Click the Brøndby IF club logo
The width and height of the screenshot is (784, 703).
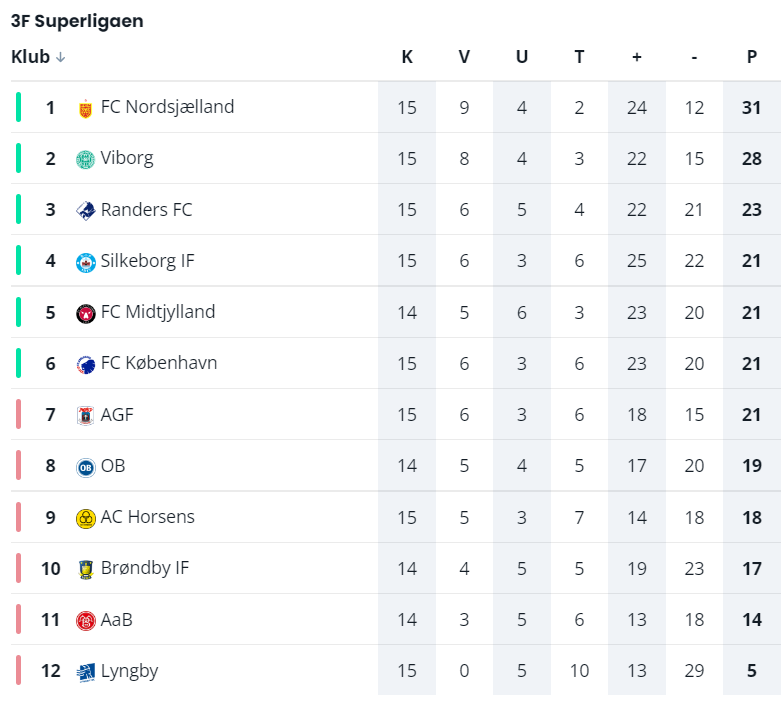(86, 569)
